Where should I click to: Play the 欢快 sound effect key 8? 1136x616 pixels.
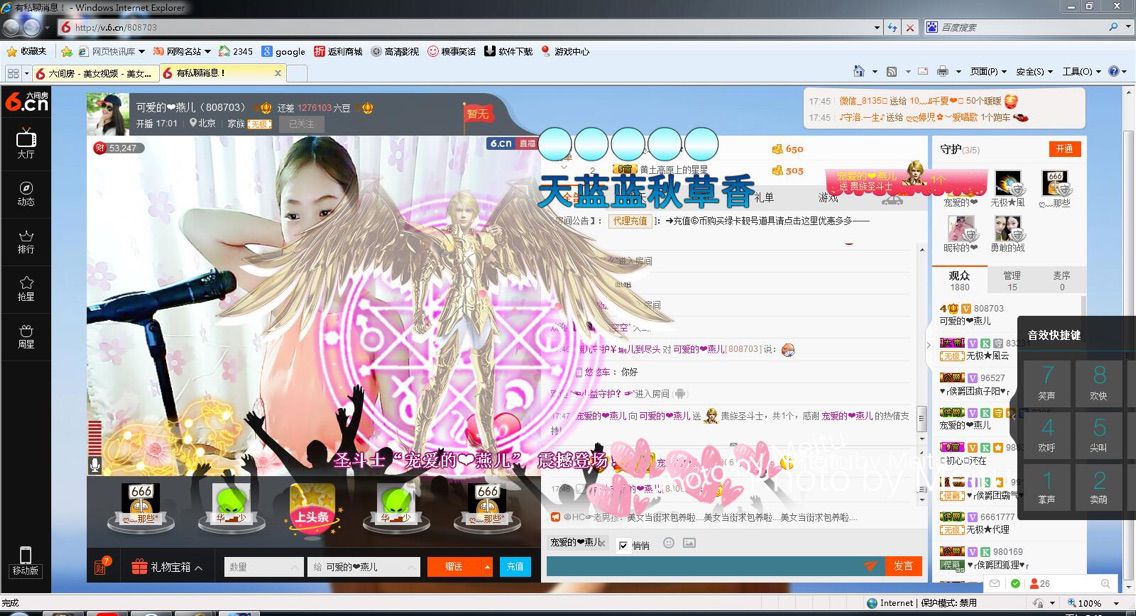(1099, 383)
